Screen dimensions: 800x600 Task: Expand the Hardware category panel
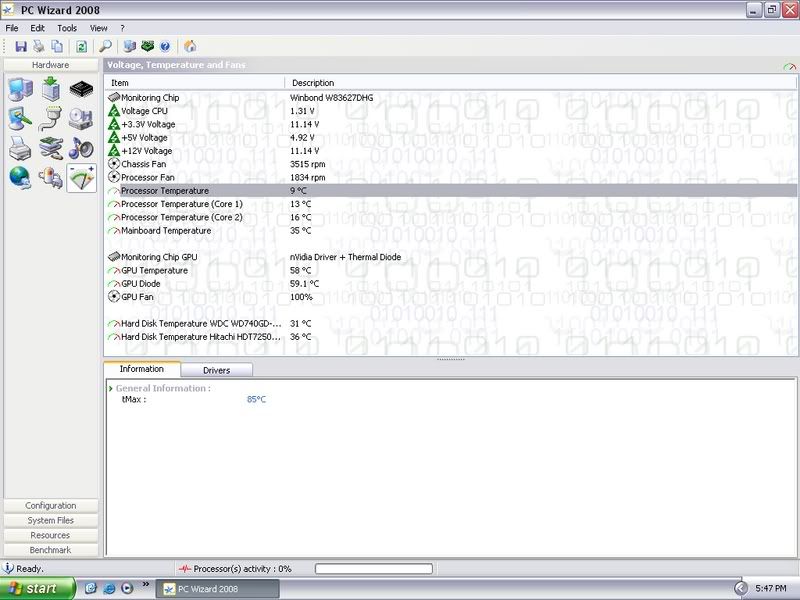tap(51, 65)
